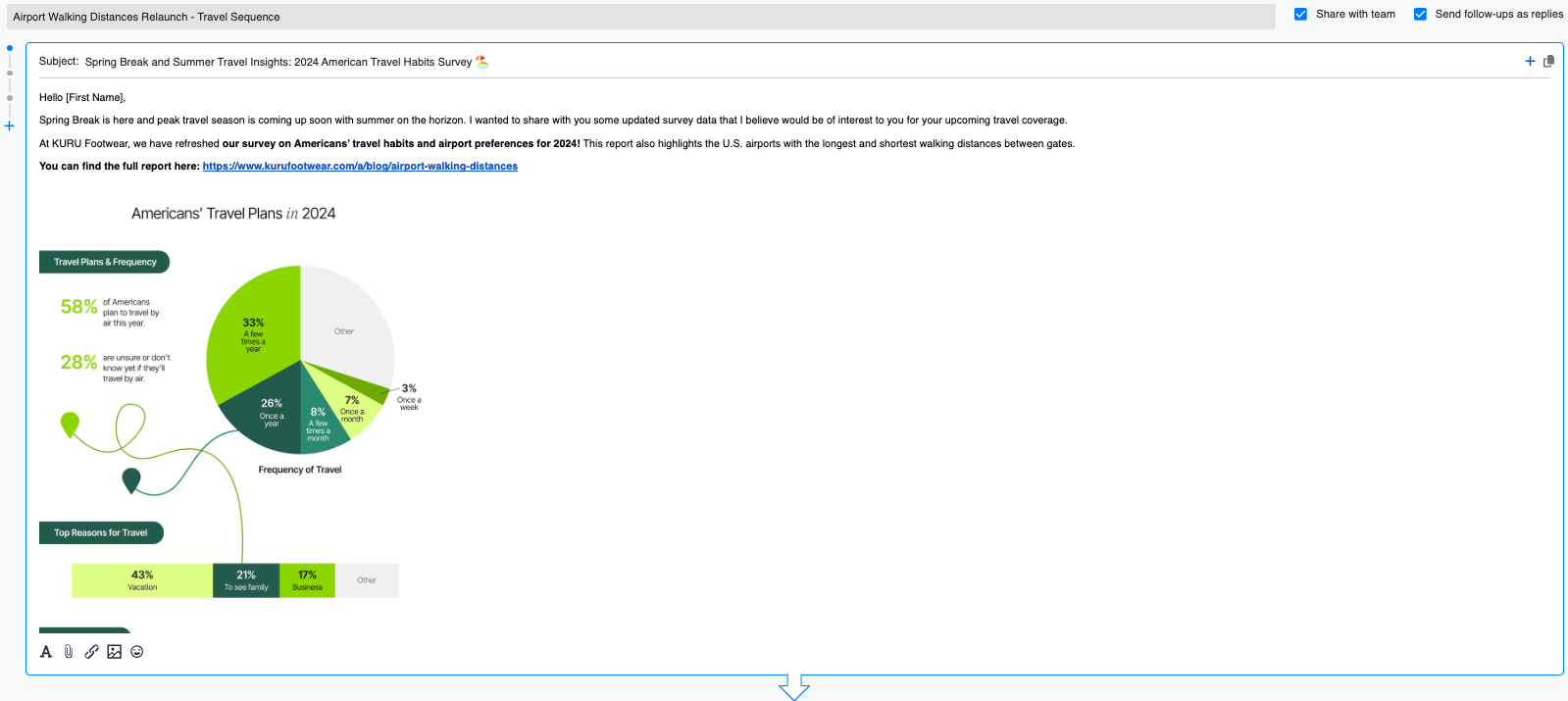
Task: Uncheck the Share with team checkbox
Action: click(x=1300, y=14)
